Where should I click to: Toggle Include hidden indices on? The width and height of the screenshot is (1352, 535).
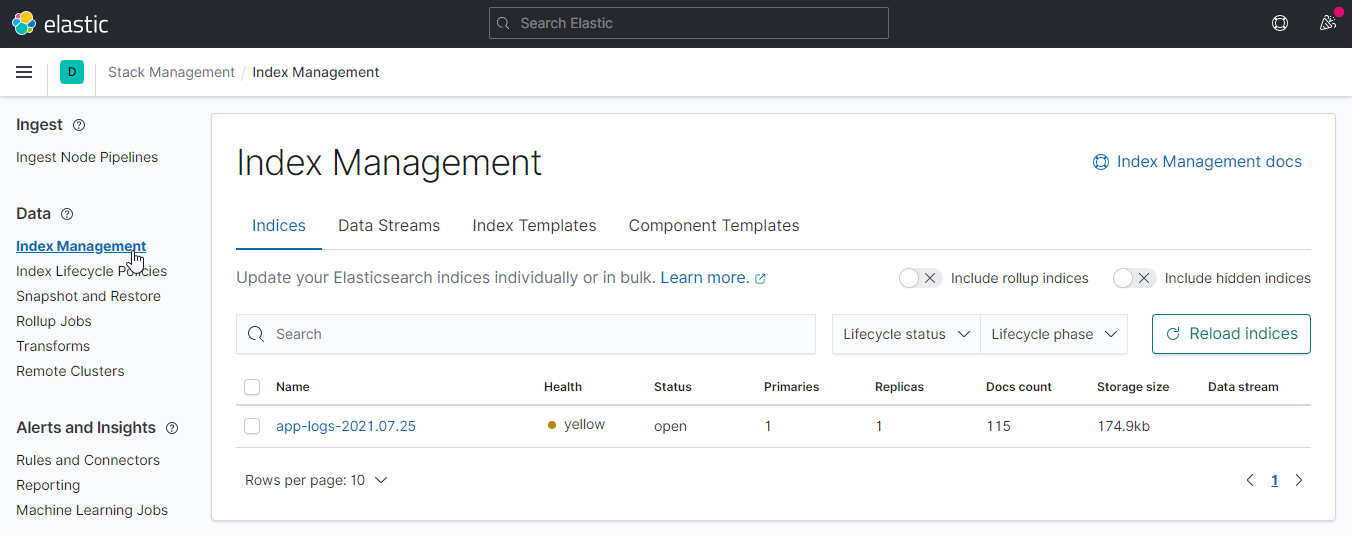[x=1134, y=278]
